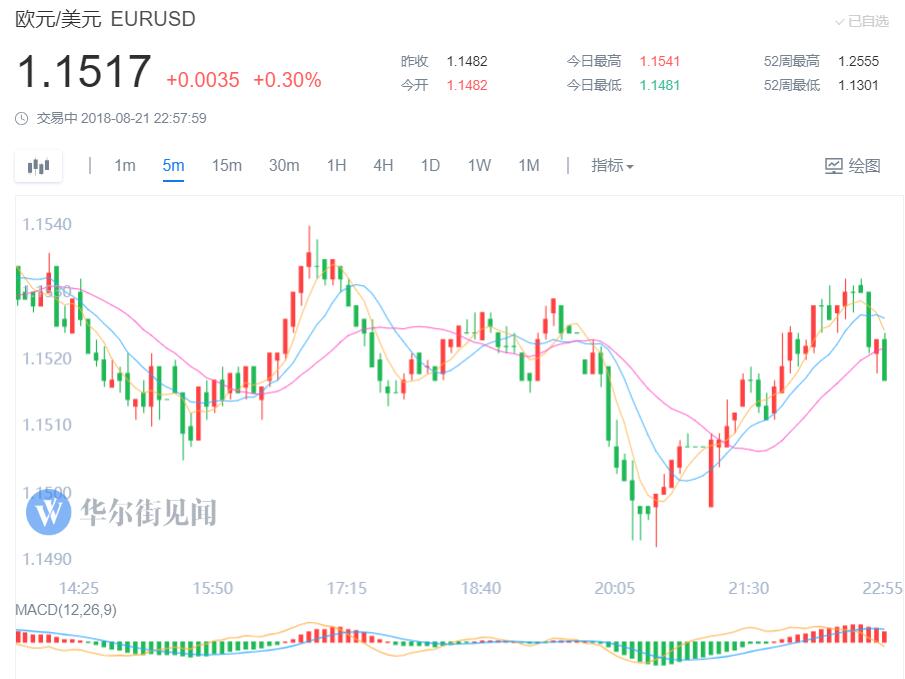The height and width of the screenshot is (679, 905).
Task: Select the 1W weekly timeframe
Action: [x=479, y=166]
